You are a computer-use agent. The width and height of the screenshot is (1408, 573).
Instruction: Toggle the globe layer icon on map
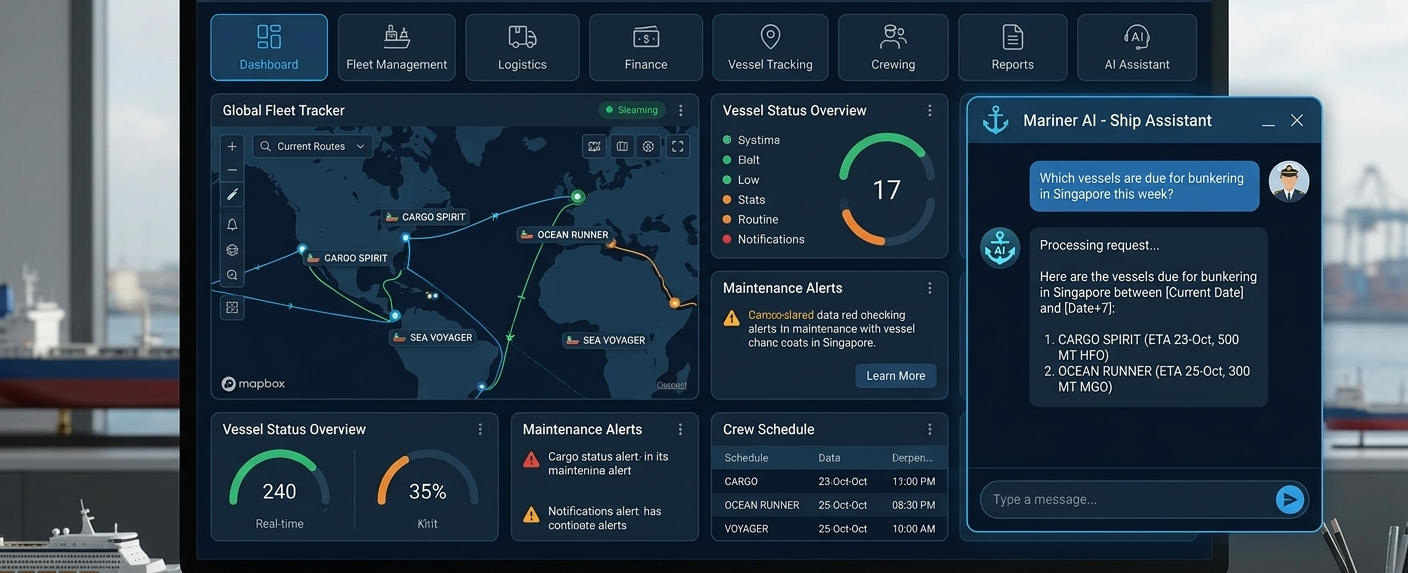tap(232, 250)
